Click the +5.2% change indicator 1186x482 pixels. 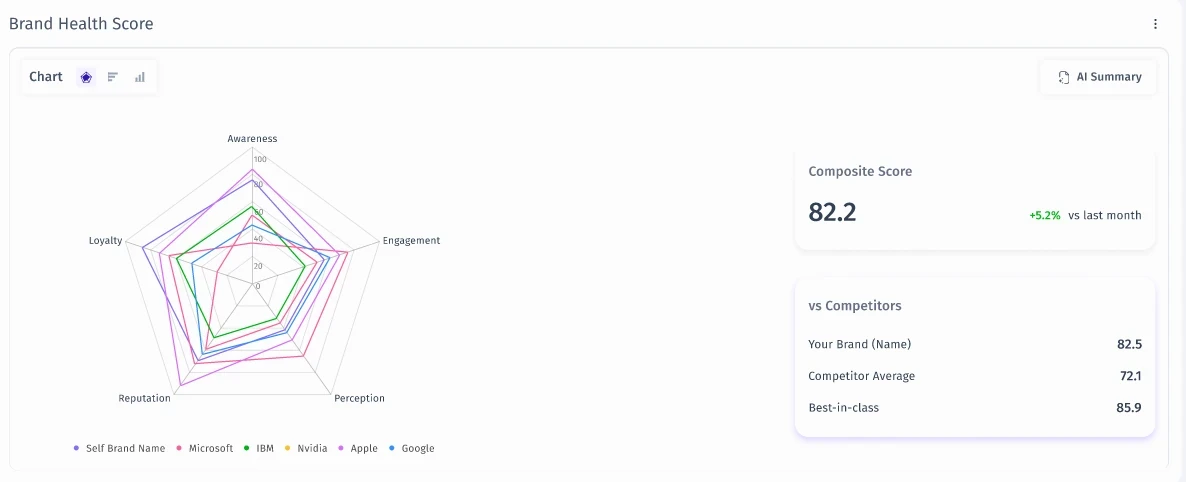(x=1045, y=216)
